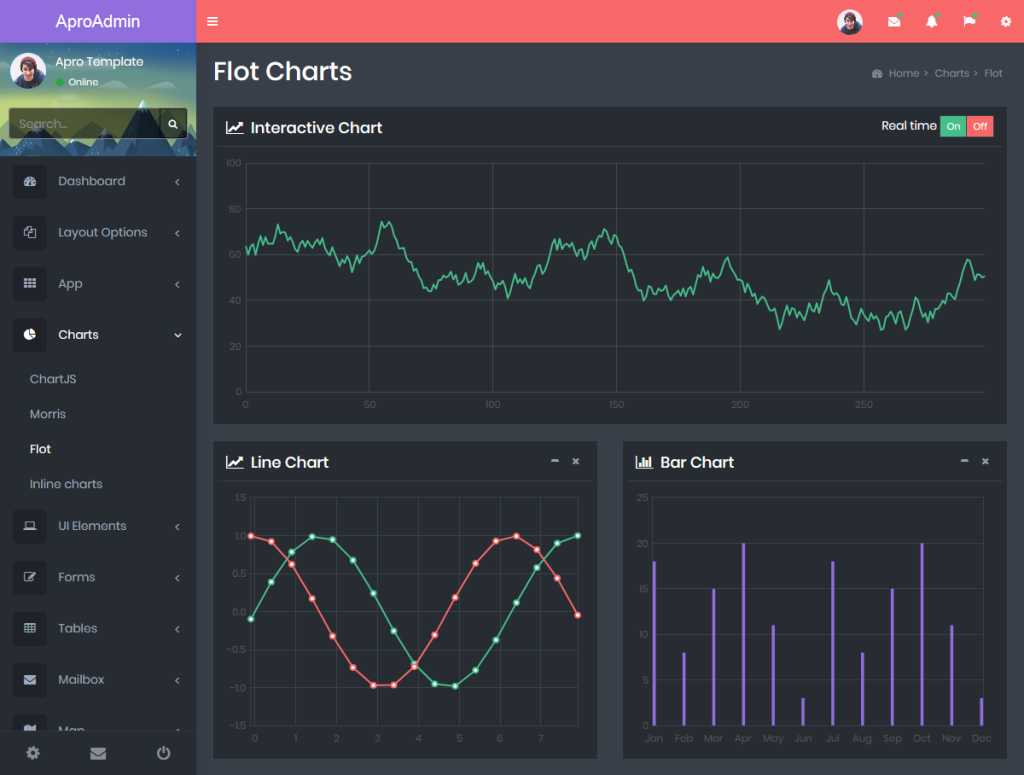Viewport: 1024px width, 775px height.
Task: Click the mail icon at sidebar bottom
Action: pos(98,753)
